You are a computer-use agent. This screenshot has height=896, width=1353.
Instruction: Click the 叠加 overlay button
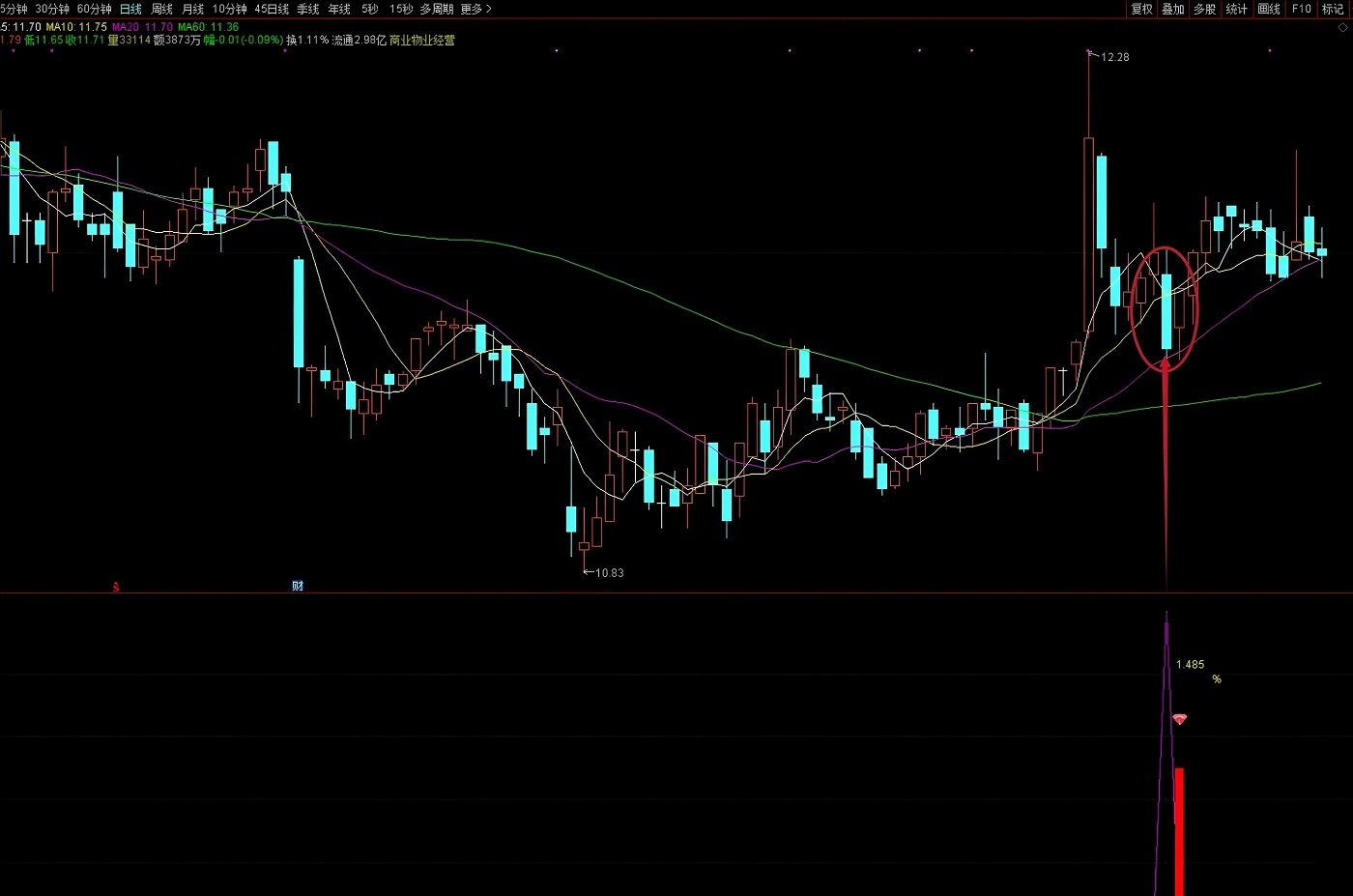click(x=1172, y=9)
